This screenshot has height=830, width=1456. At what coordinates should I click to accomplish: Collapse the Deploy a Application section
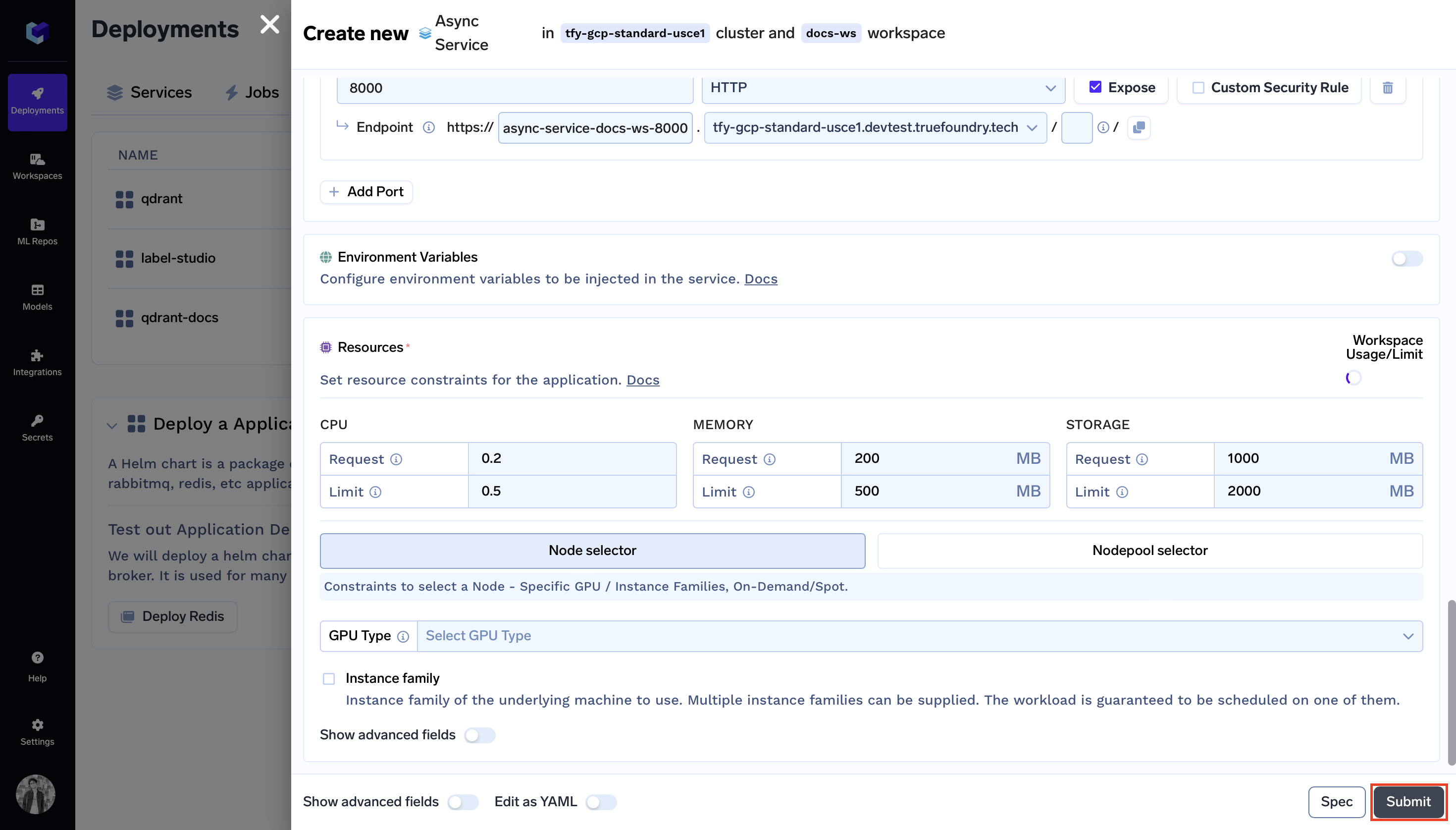pyautogui.click(x=111, y=425)
